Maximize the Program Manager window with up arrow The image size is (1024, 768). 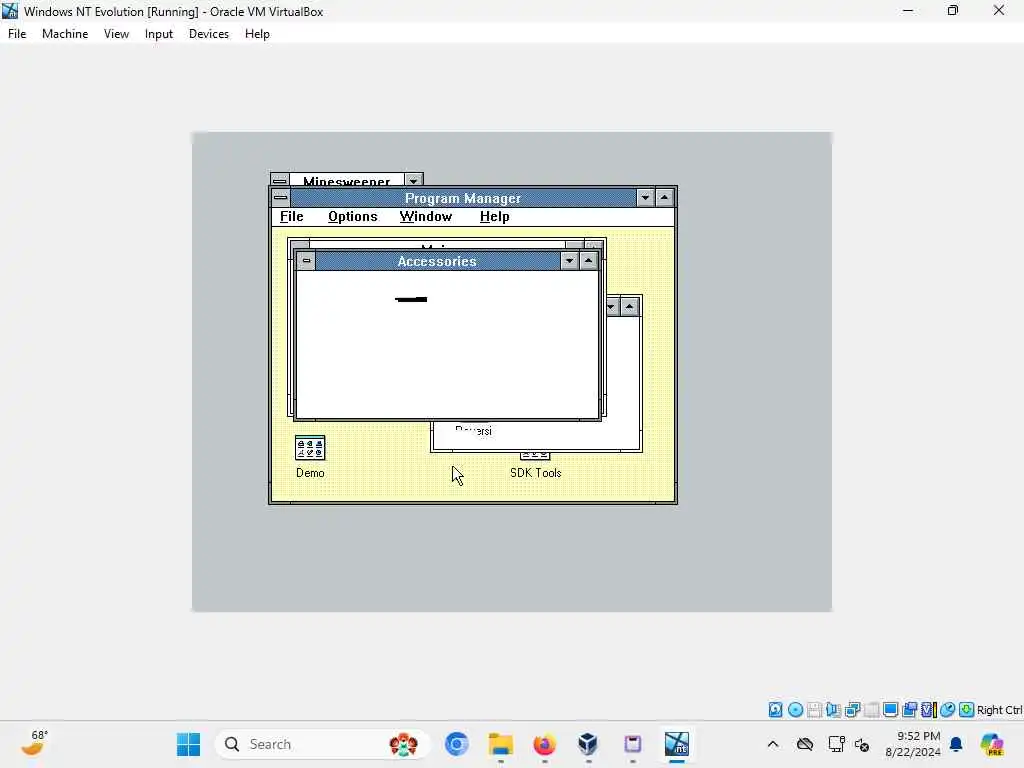click(x=664, y=197)
